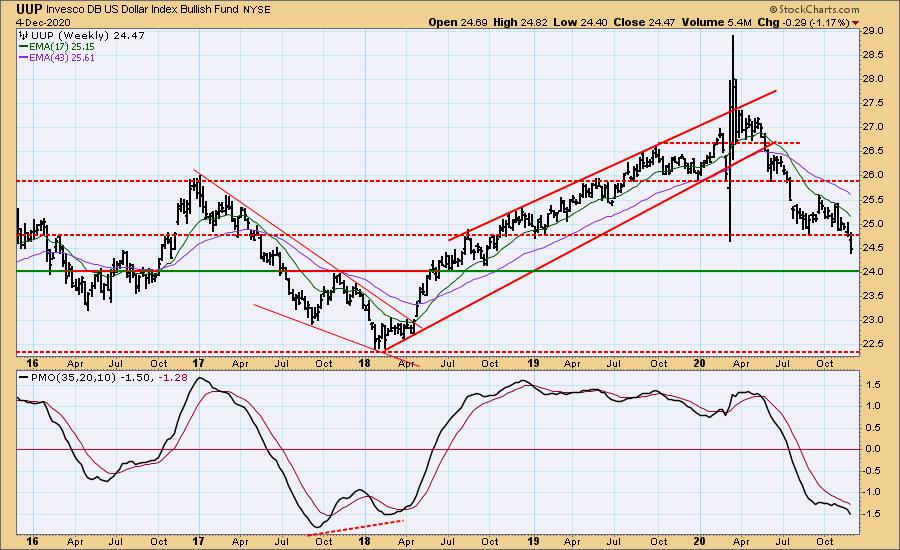Click the 26.5 price axis label
Image resolution: width=900 pixels, height=550 pixels.
(872, 151)
